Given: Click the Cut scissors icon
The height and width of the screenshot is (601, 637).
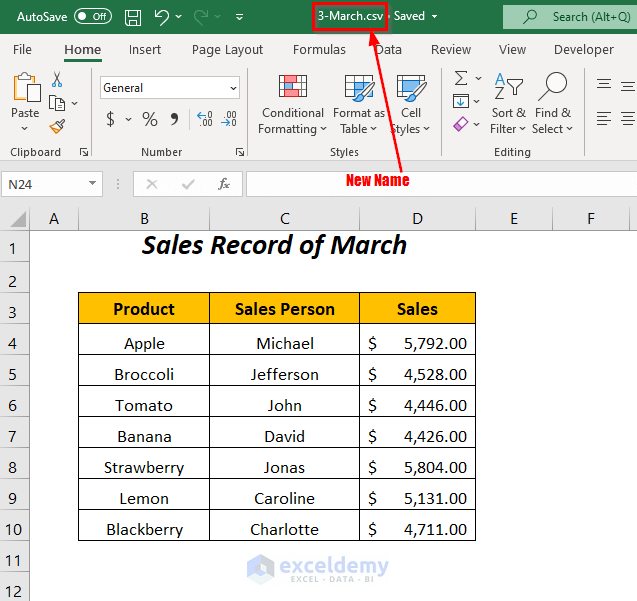Looking at the screenshot, I should coord(57,80).
